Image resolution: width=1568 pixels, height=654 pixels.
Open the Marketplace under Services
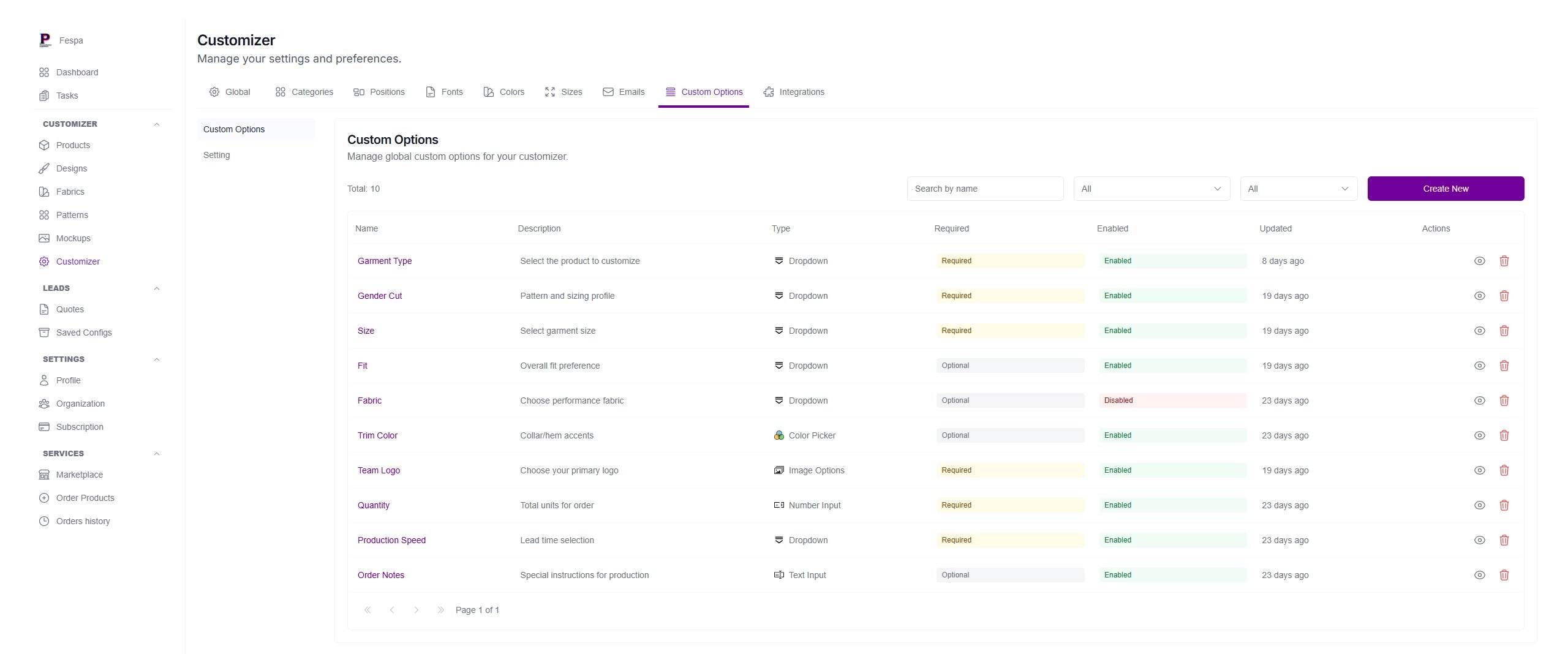coord(79,474)
